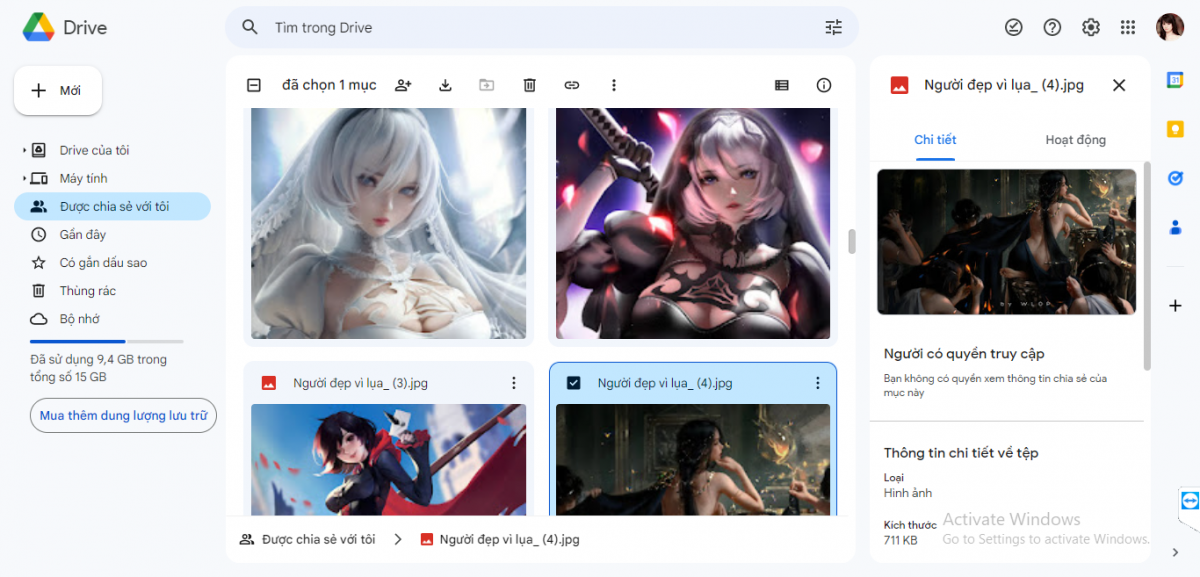
Task: Open file details with the info icon
Action: pyautogui.click(x=823, y=85)
